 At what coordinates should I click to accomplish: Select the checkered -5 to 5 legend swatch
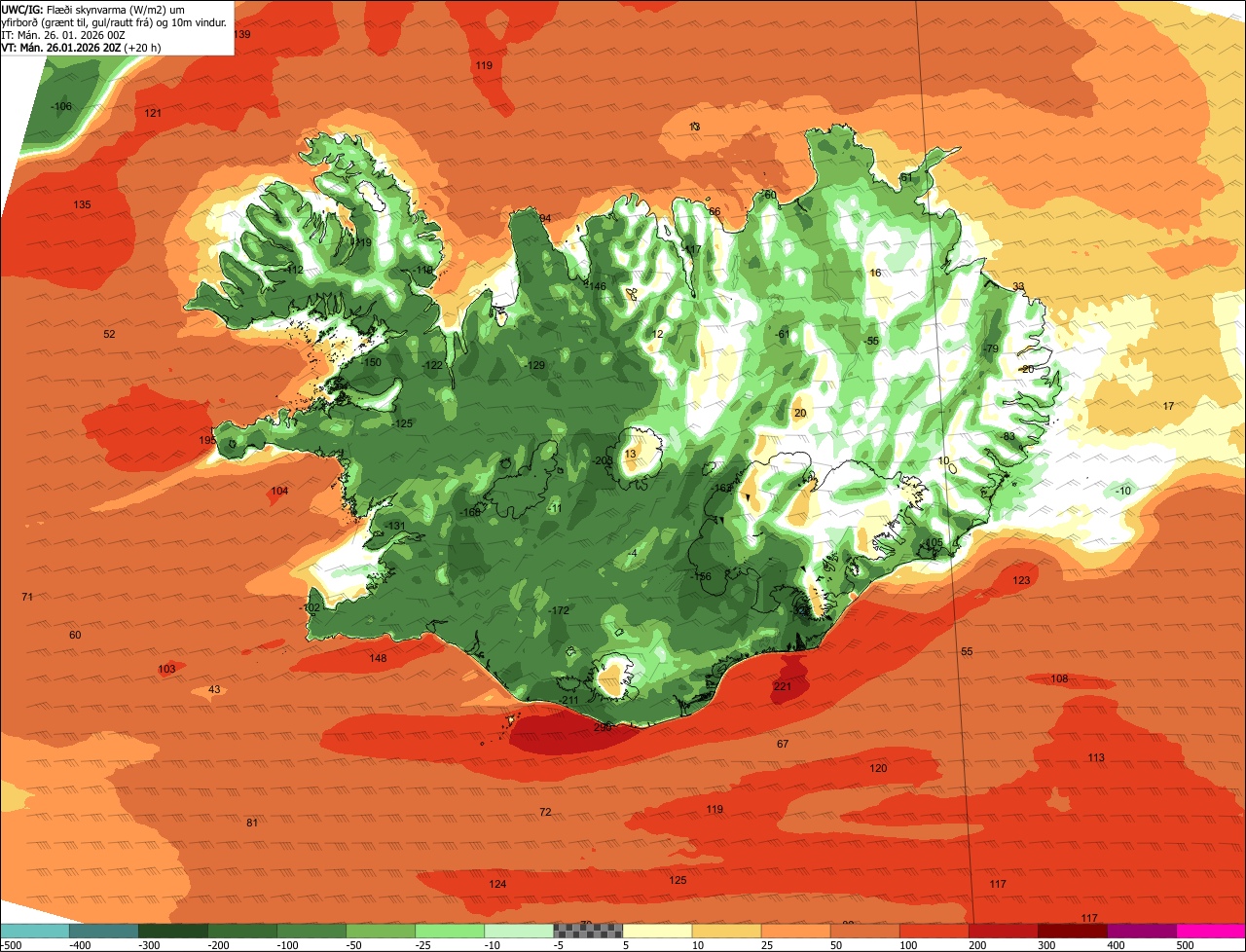588,931
